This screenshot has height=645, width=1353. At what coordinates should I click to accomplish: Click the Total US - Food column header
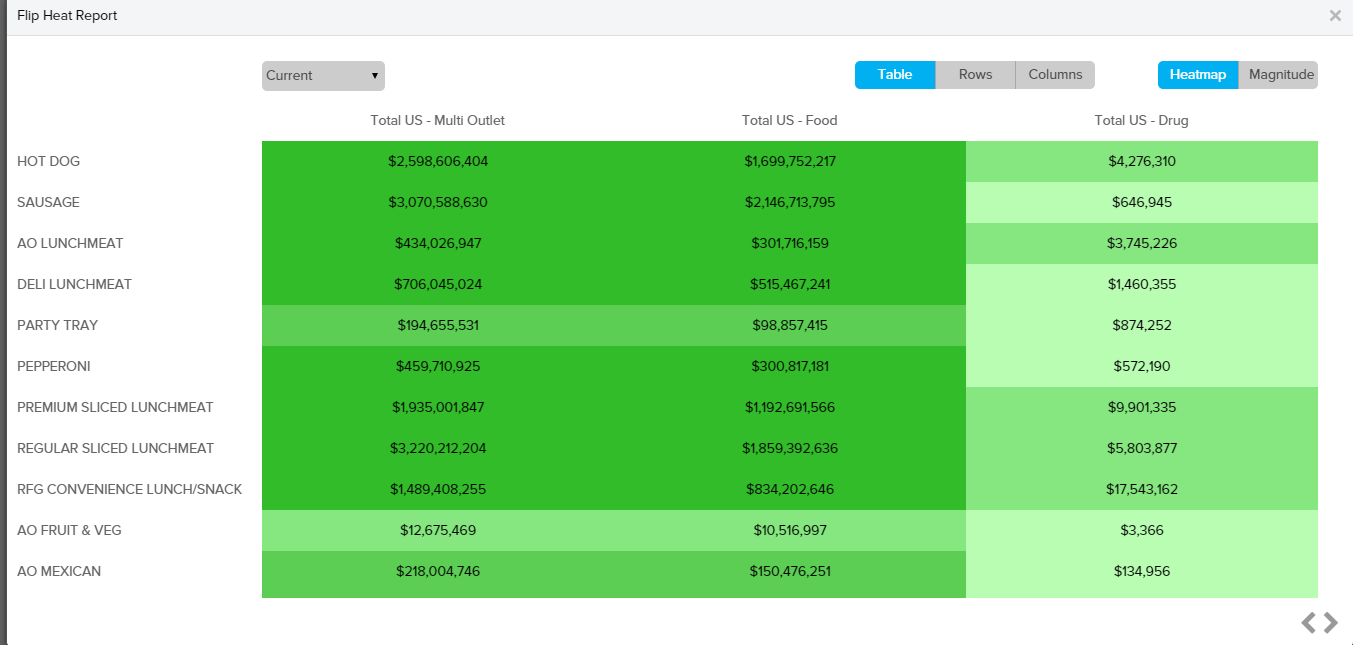(x=789, y=121)
